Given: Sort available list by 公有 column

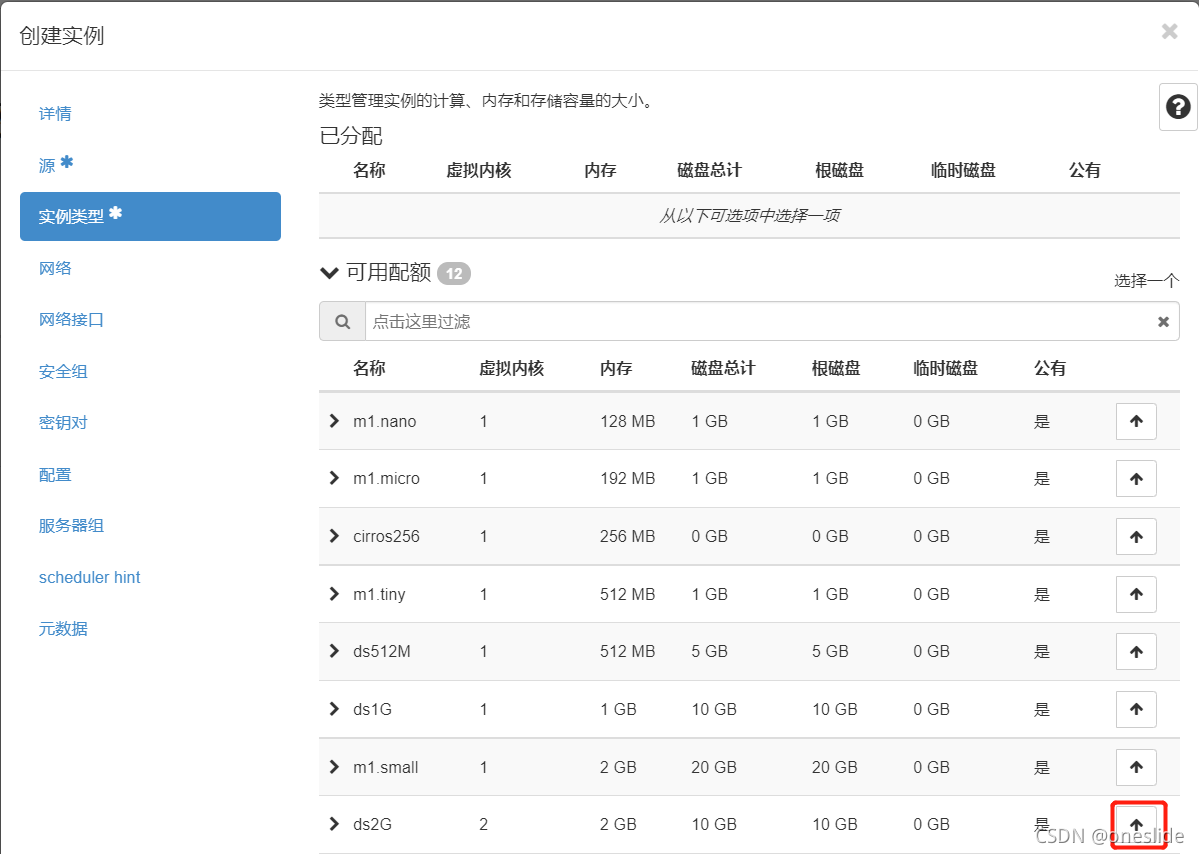Looking at the screenshot, I should point(1050,369).
